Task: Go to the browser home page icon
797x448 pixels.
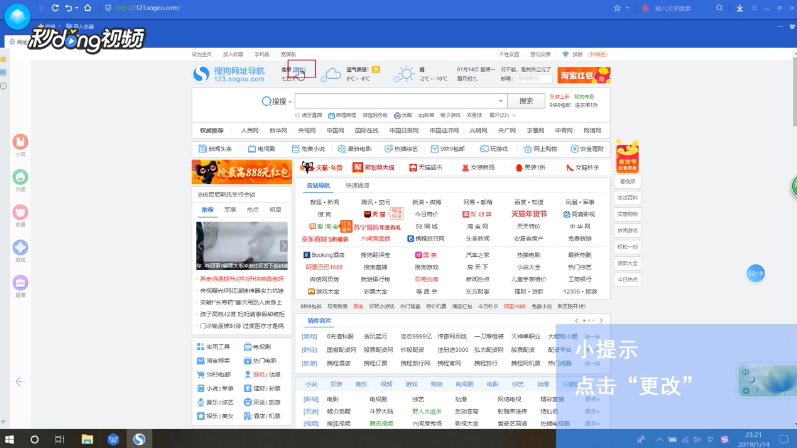Action: pyautogui.click(x=87, y=8)
